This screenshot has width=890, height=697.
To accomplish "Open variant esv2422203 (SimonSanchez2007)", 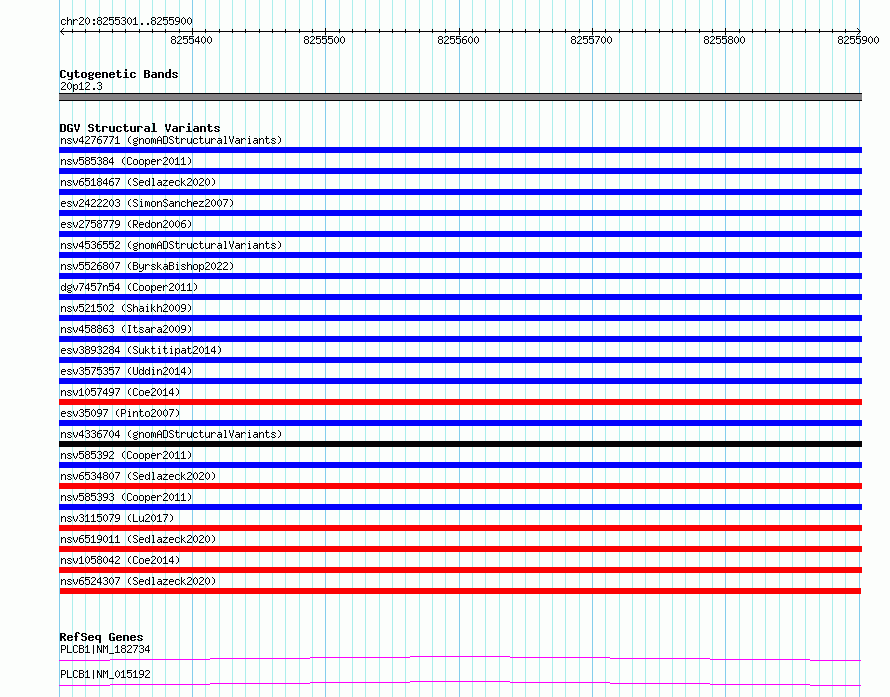I will coord(147,203).
